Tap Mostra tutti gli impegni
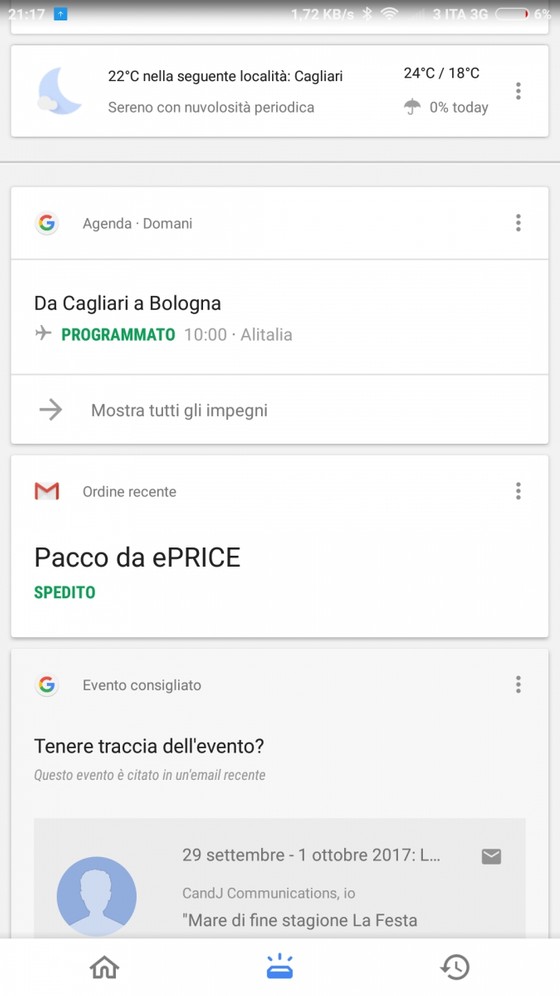Viewport: 560px width, 996px height. 279,410
